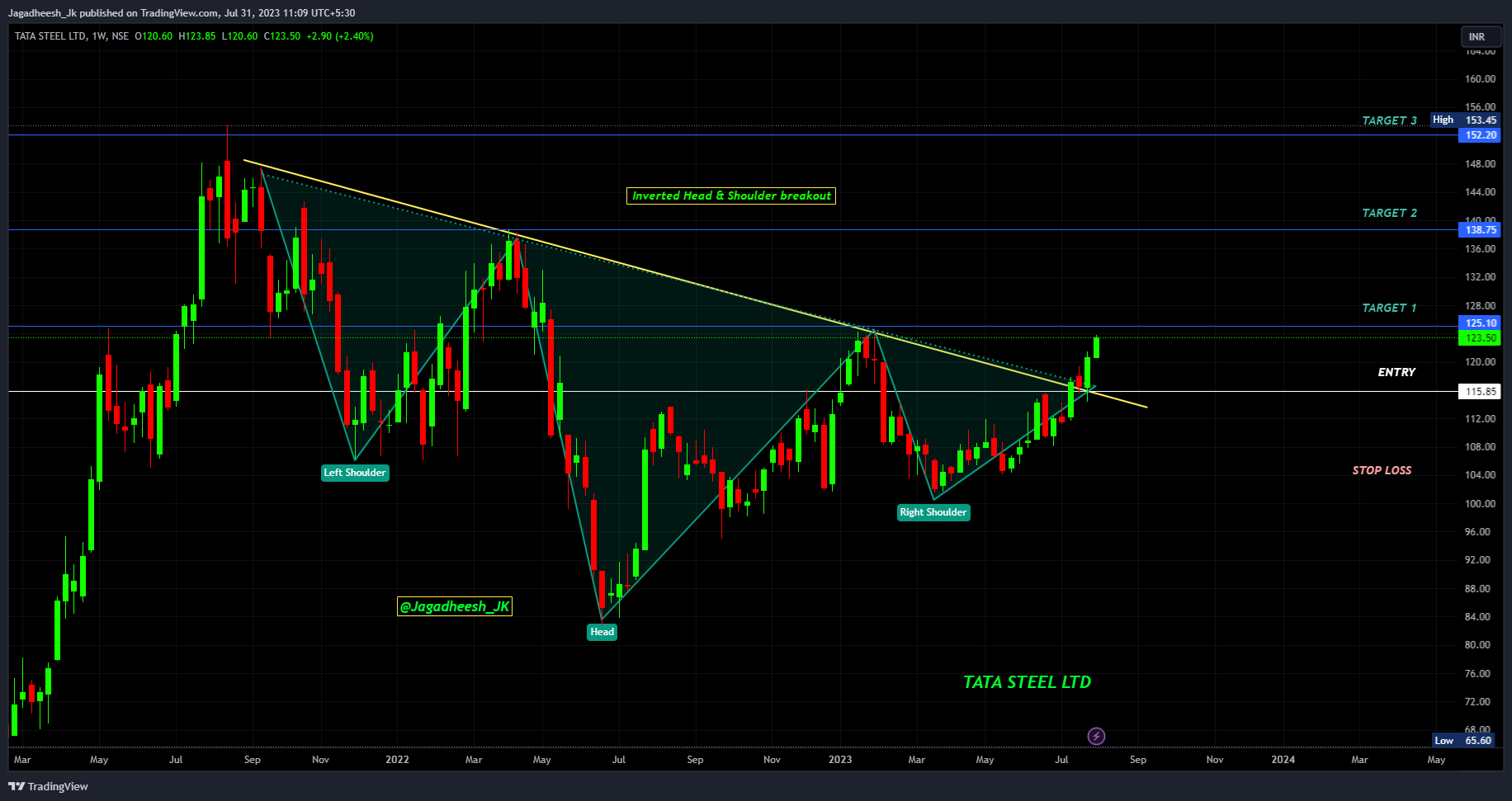Click the 123.50 current price tag

(1480, 338)
